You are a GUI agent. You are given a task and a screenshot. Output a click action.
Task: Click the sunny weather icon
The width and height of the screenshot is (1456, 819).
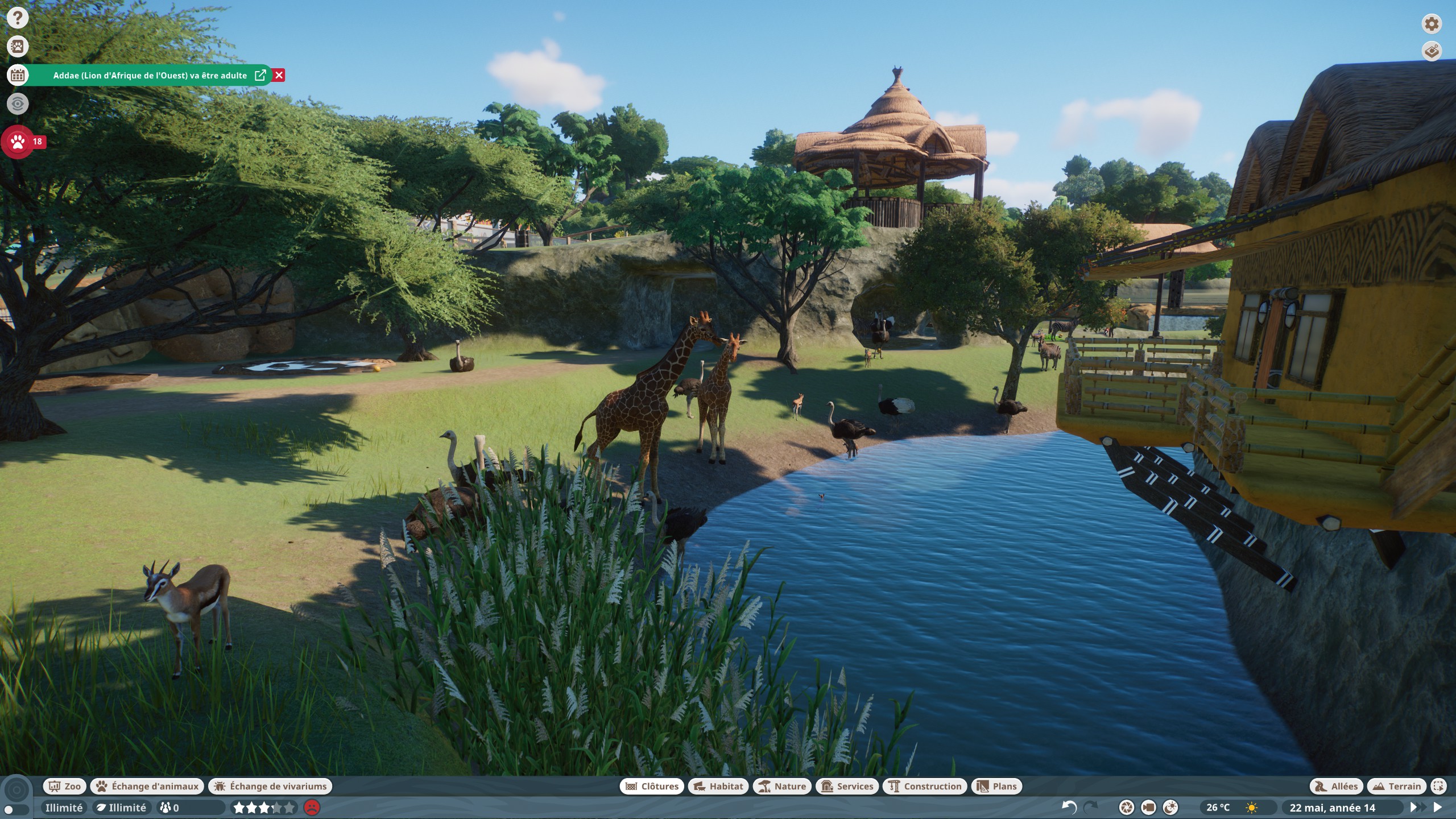coord(1252,807)
